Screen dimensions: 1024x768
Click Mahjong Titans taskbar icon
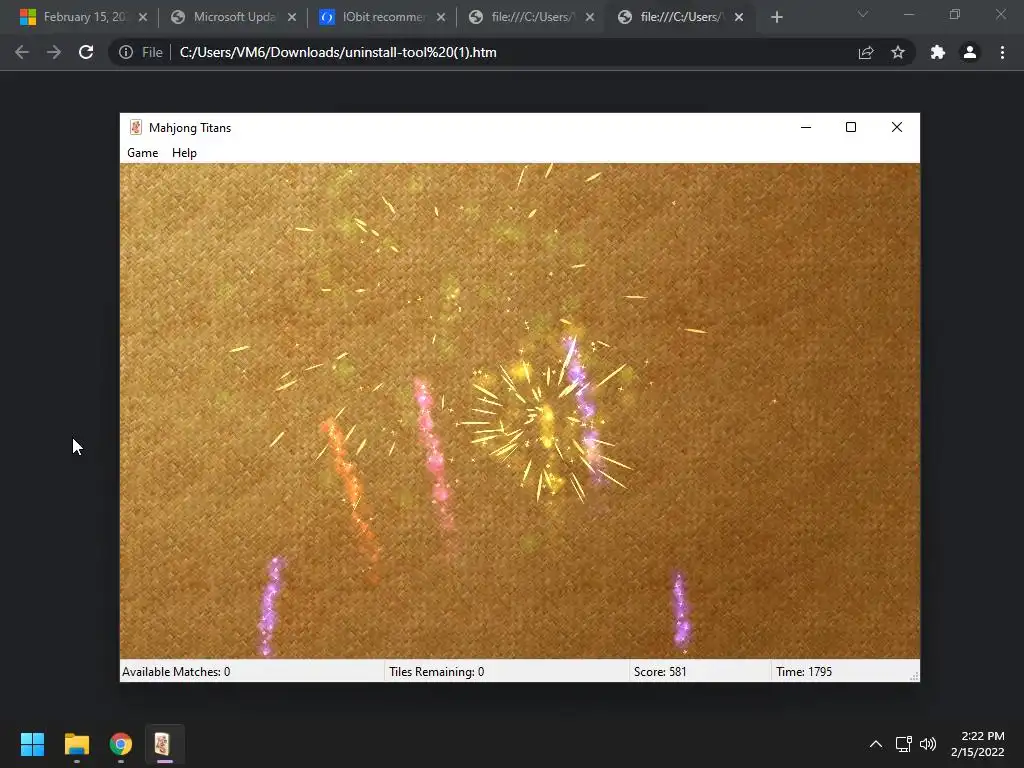(x=164, y=744)
